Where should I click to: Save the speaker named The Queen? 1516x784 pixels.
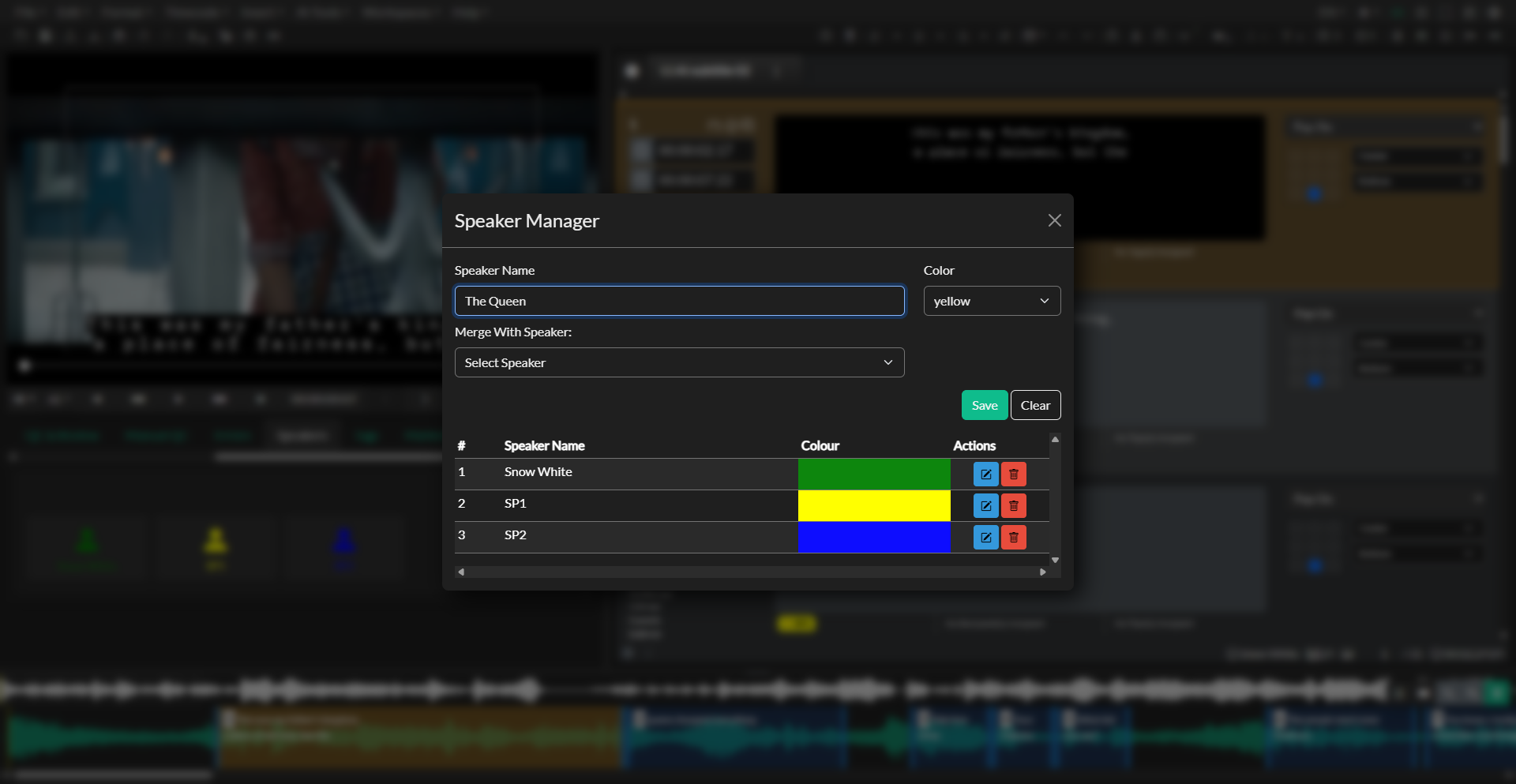(984, 404)
